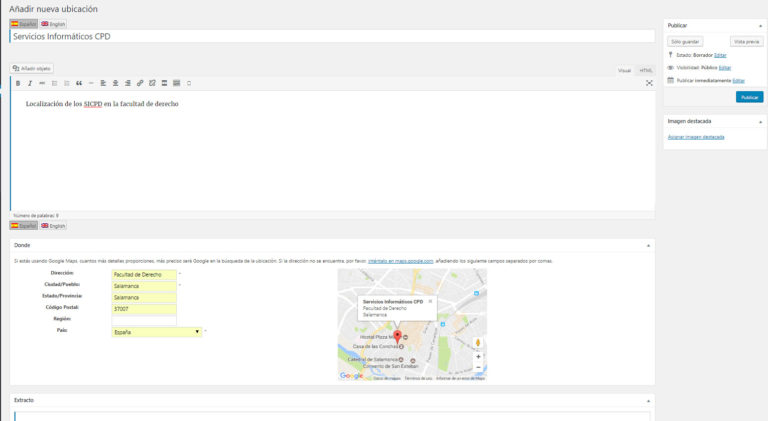Apply italic formatting in the editor
The width and height of the screenshot is (768, 421).
[29, 83]
